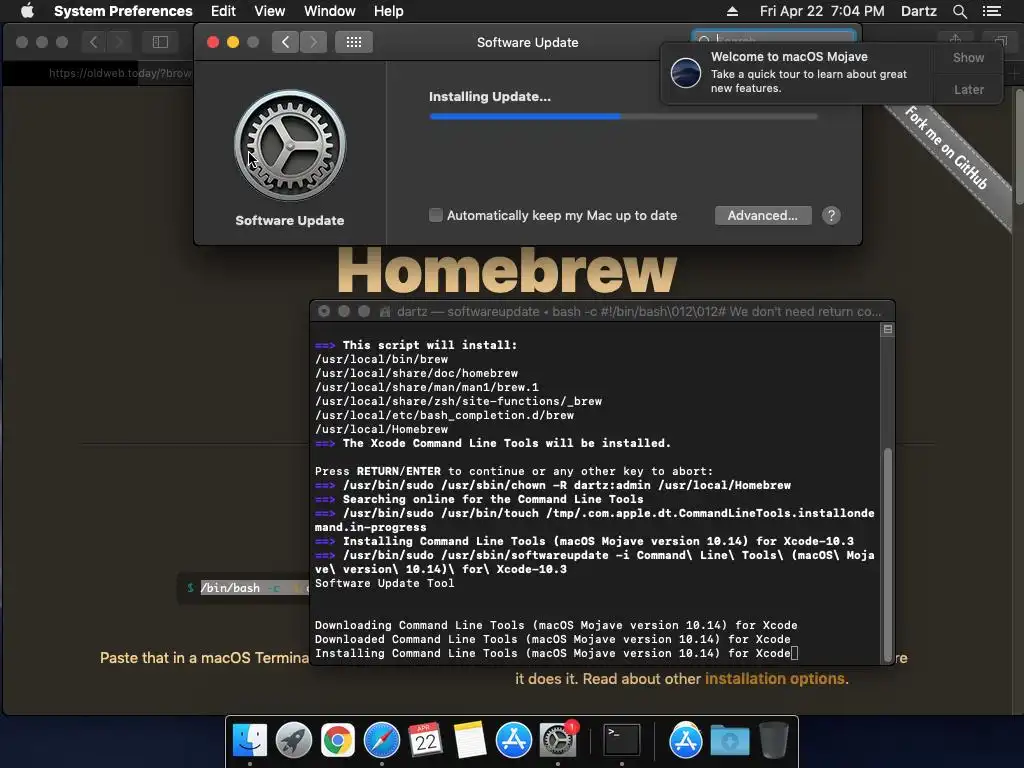Click the Terminal window scrollbar
The width and height of the screenshot is (1024, 768).
887,555
